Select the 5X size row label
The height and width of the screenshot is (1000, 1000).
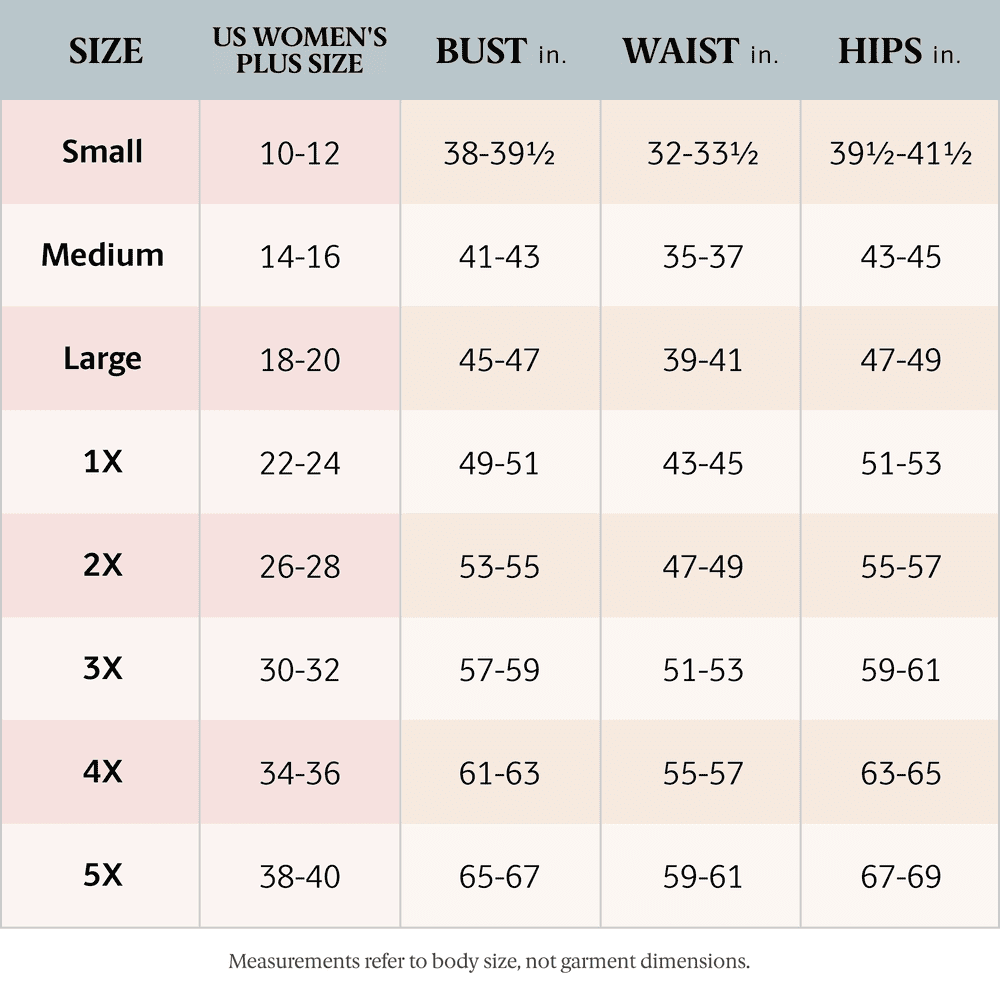point(102,876)
